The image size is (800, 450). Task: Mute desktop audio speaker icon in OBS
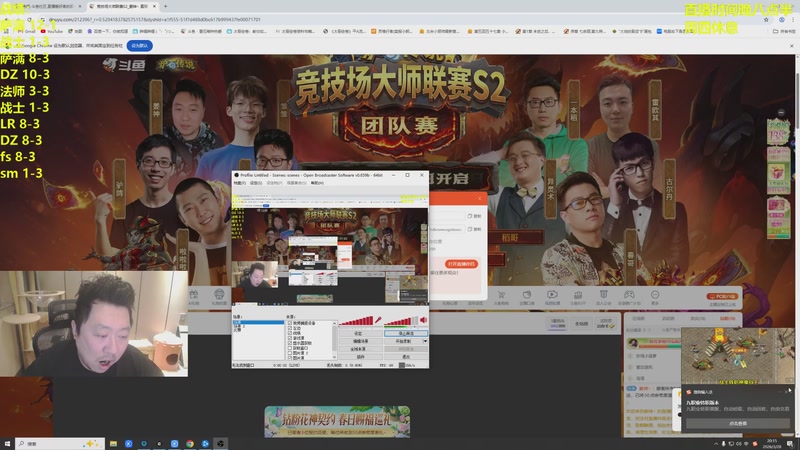(423, 320)
